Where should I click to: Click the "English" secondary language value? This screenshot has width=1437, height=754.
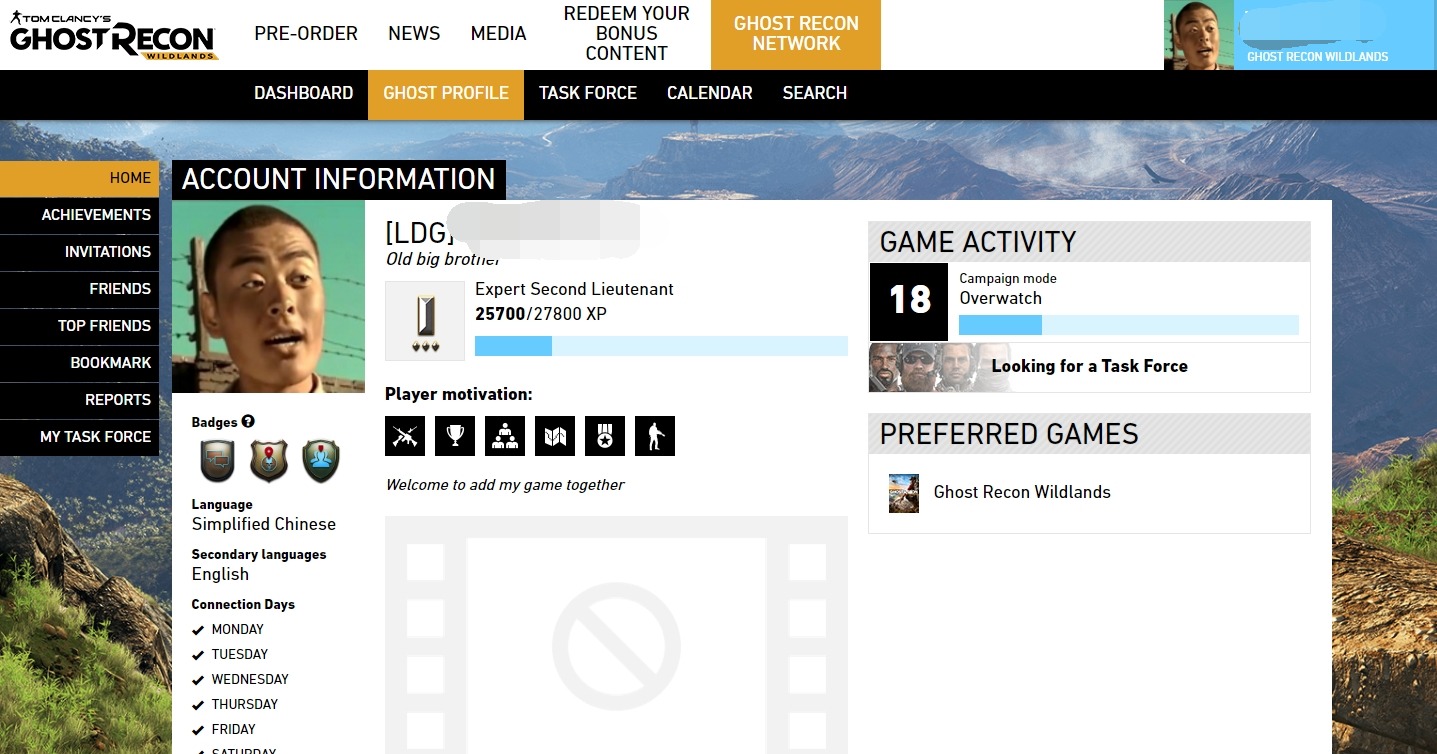tap(220, 574)
